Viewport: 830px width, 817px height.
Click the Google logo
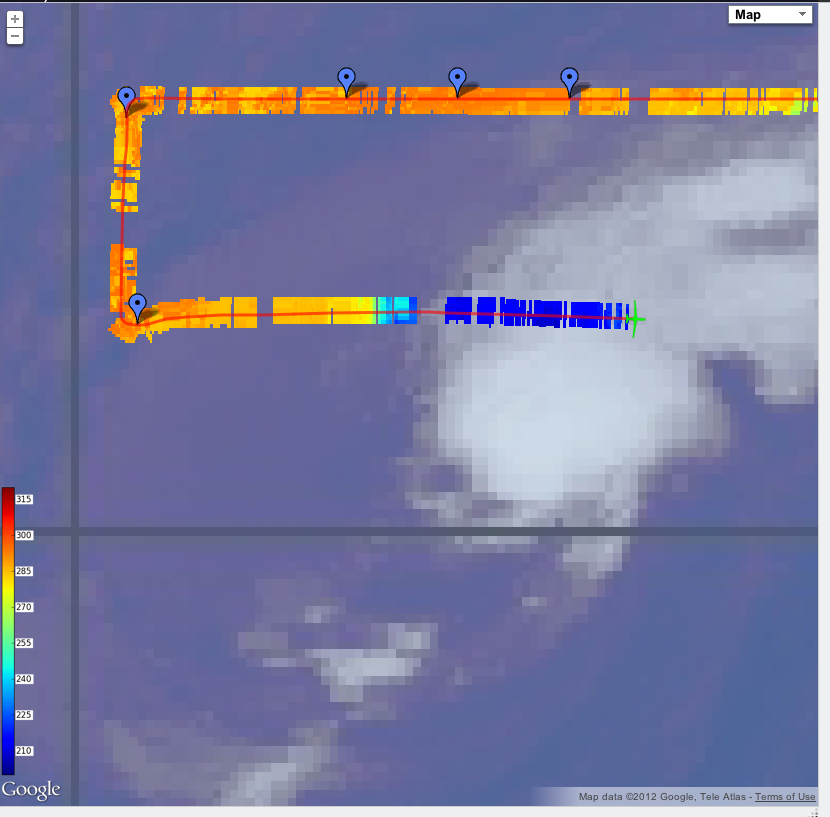(x=31, y=790)
